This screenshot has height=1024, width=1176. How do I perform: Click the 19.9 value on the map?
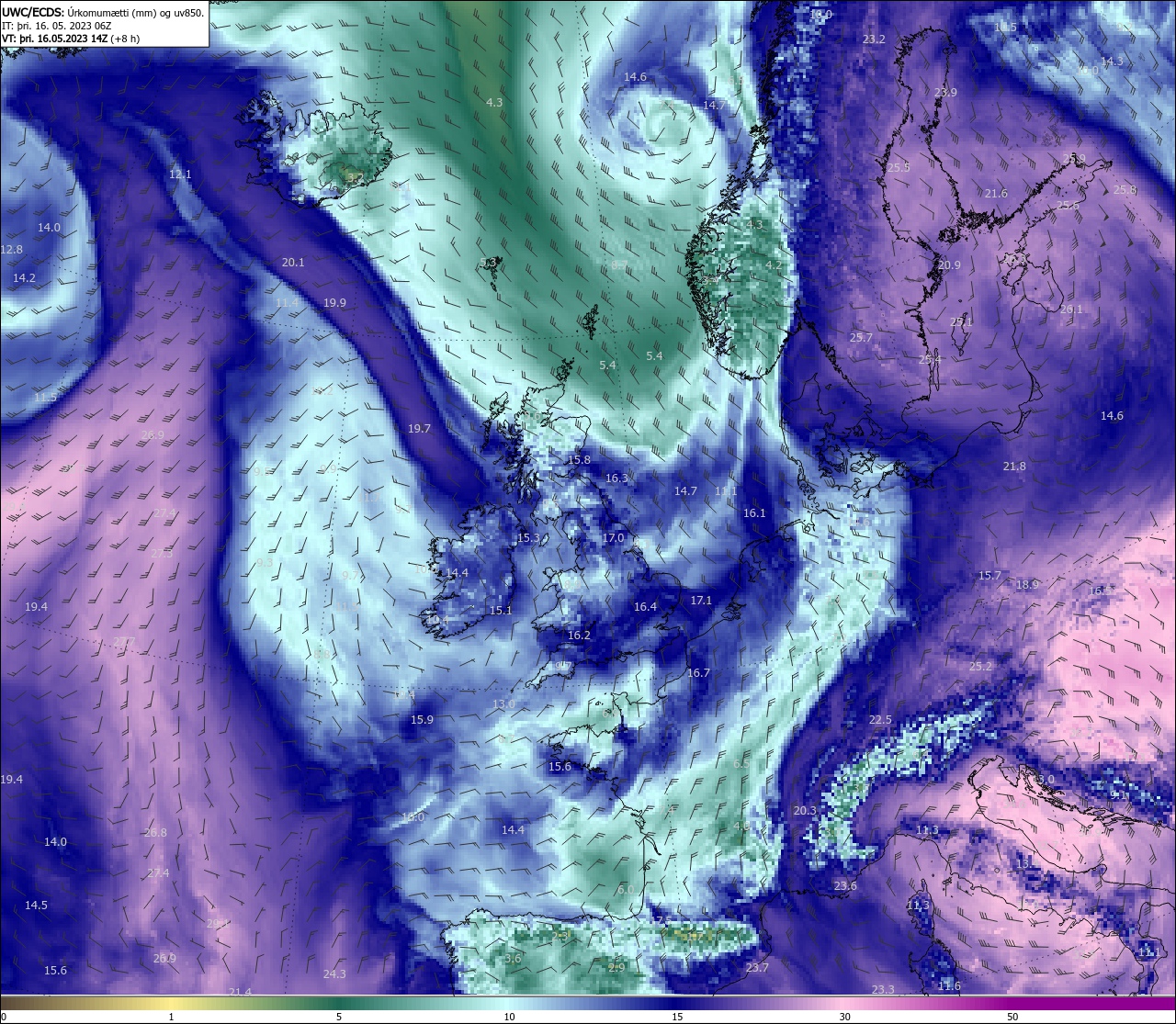(334, 303)
